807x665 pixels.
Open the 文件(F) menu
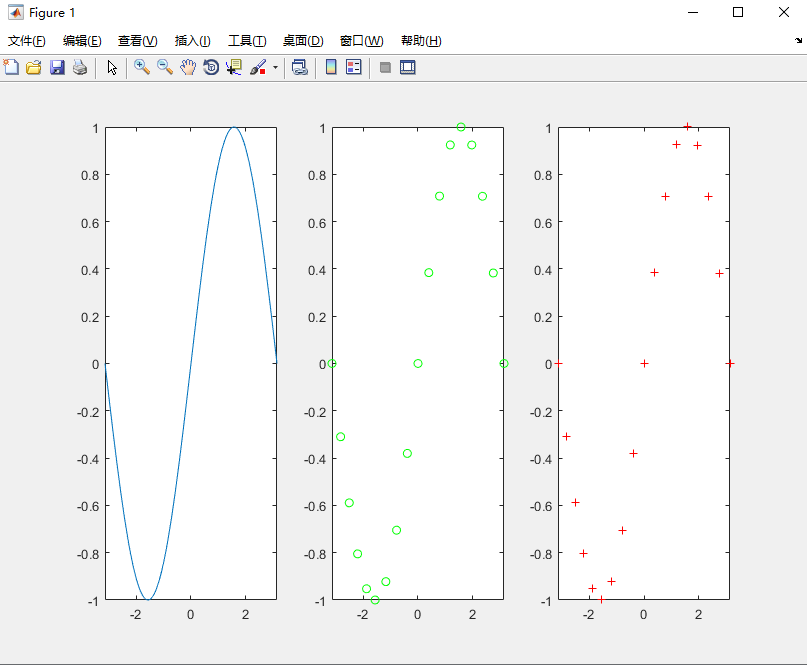tap(26, 41)
